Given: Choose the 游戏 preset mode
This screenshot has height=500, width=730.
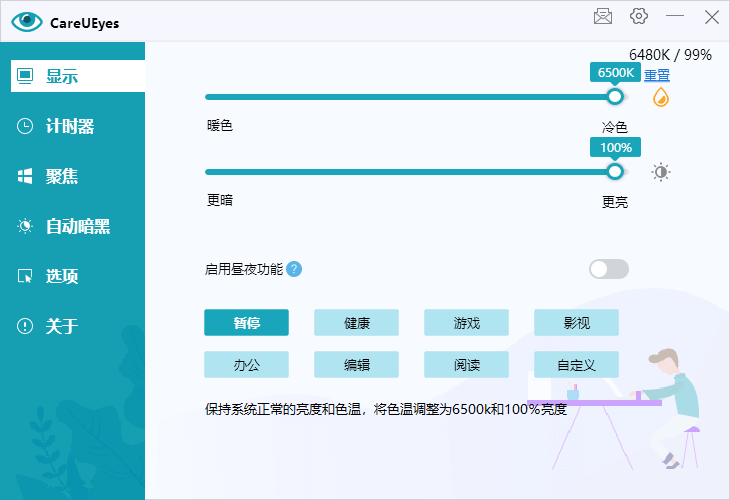Looking at the screenshot, I should click(466, 323).
